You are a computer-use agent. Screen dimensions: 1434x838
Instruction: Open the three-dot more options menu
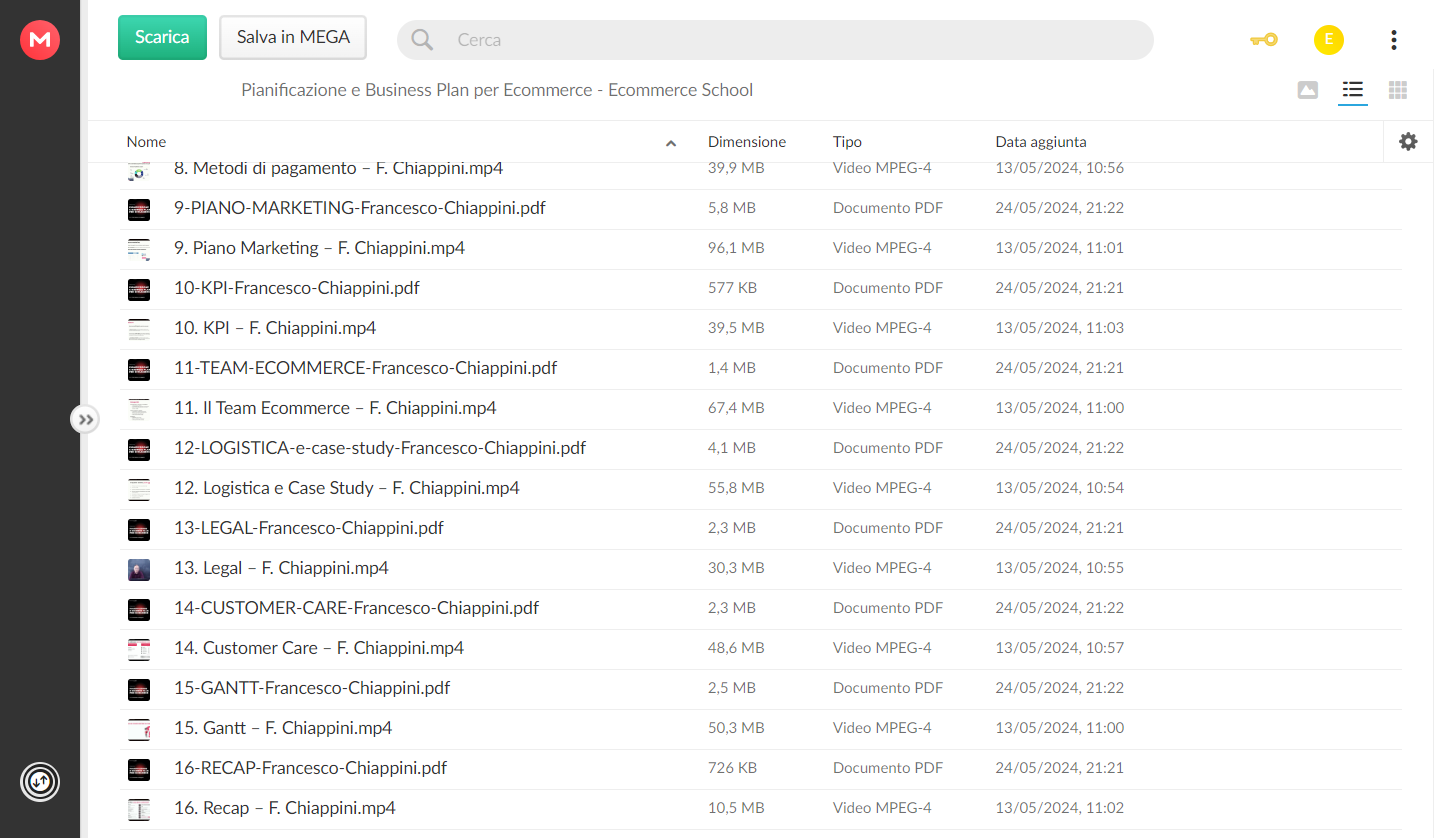(1394, 40)
